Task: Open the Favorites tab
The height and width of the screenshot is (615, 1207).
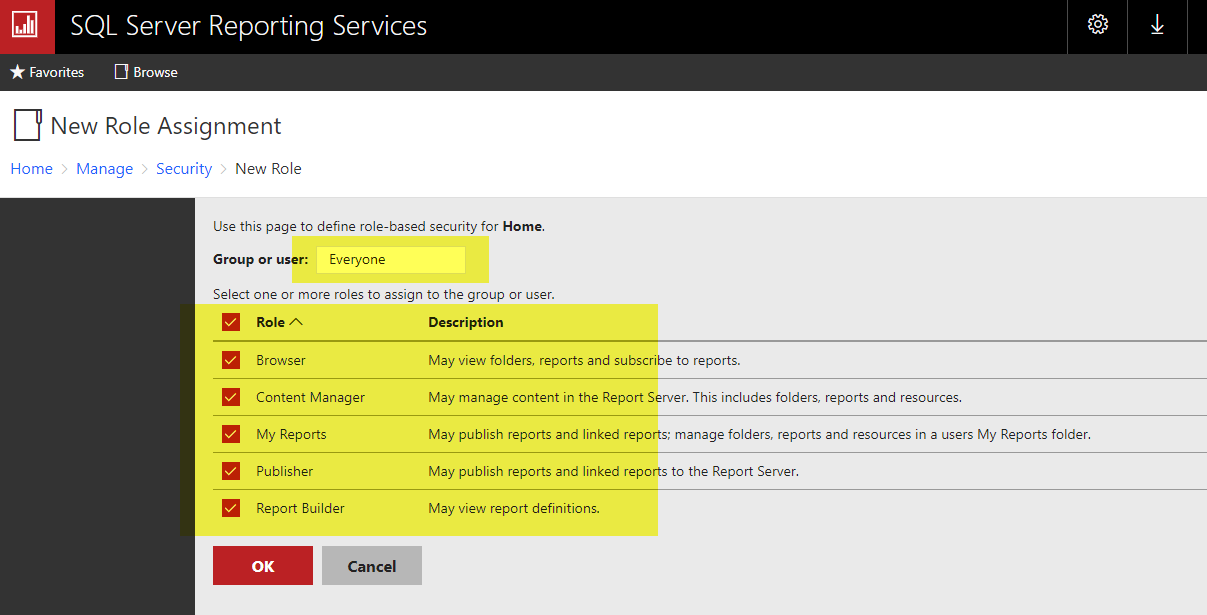Action: 56,72
